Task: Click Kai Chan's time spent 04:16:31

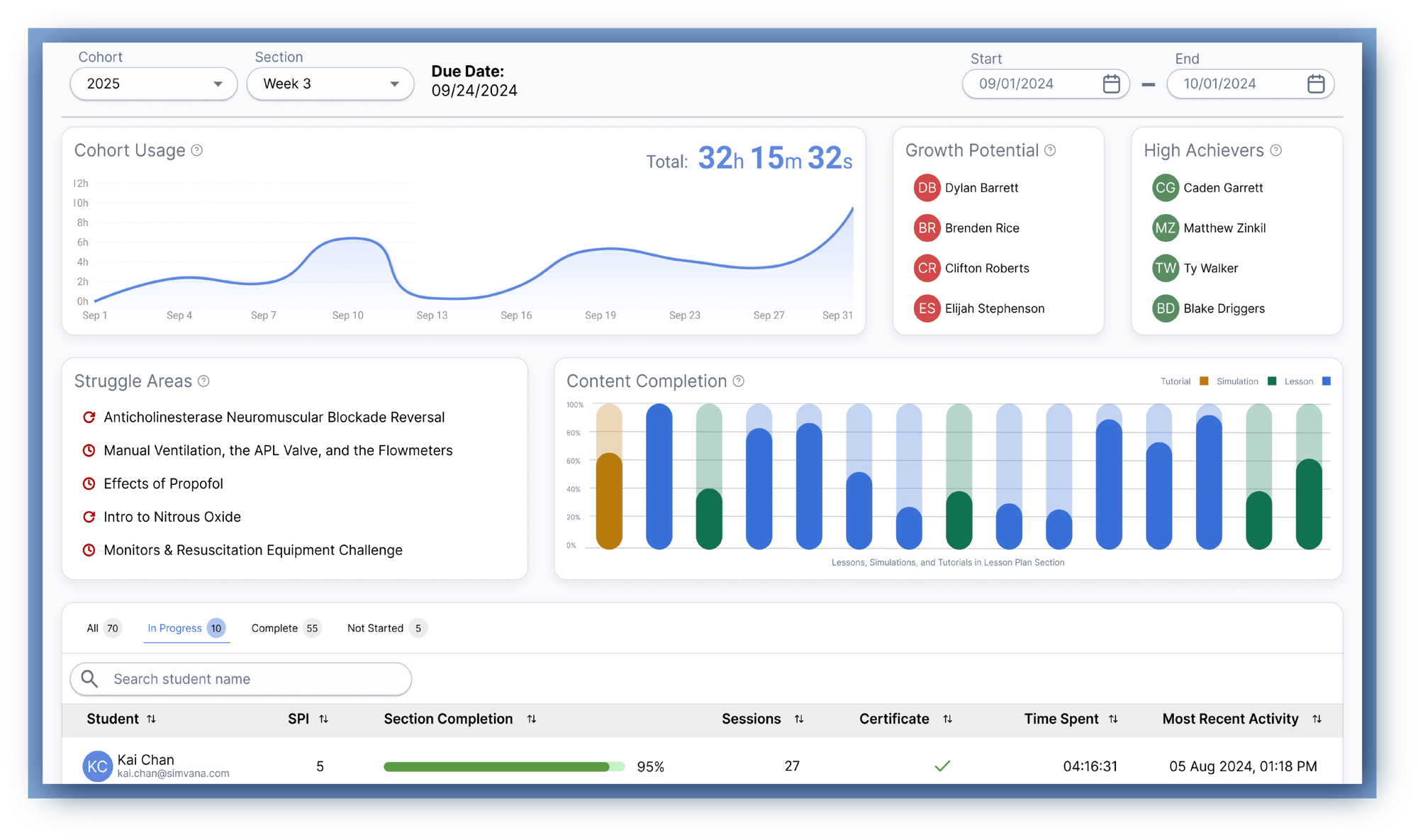Action: tap(1090, 766)
